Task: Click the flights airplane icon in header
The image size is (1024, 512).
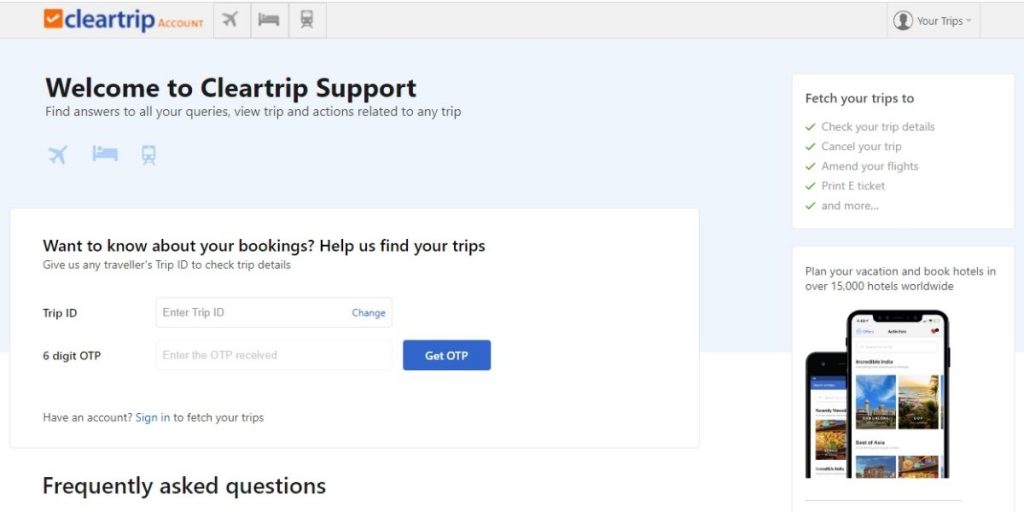Action: [231, 20]
